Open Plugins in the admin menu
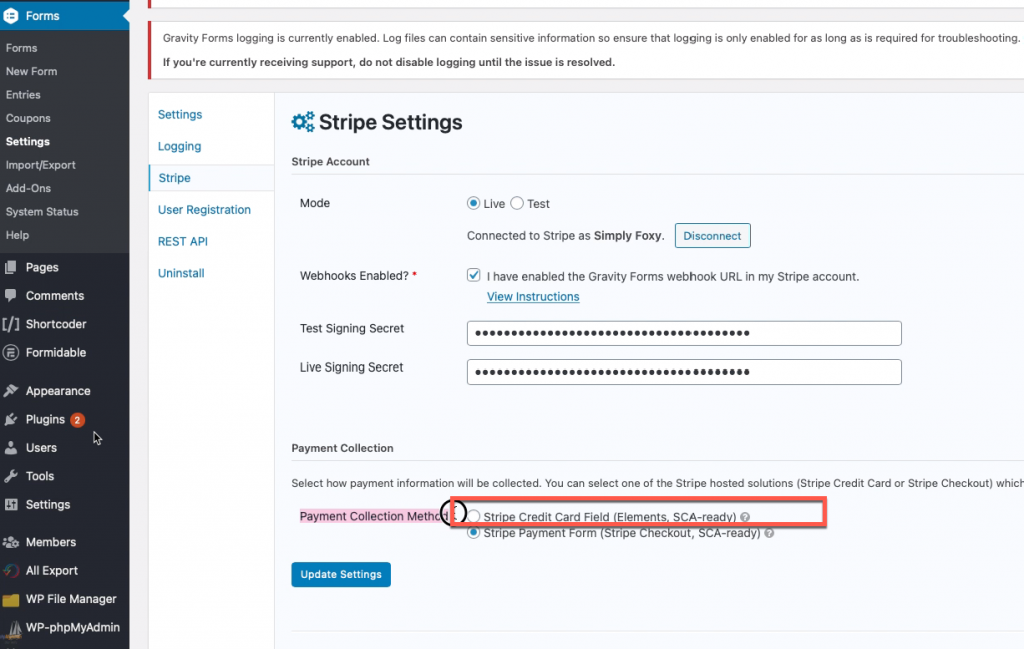This screenshot has width=1024, height=649. click(x=45, y=419)
